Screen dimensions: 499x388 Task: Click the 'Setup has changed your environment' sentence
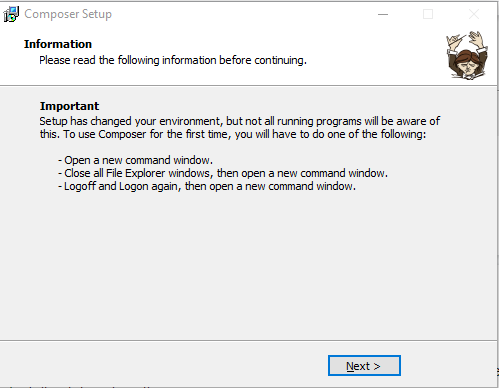pos(240,121)
